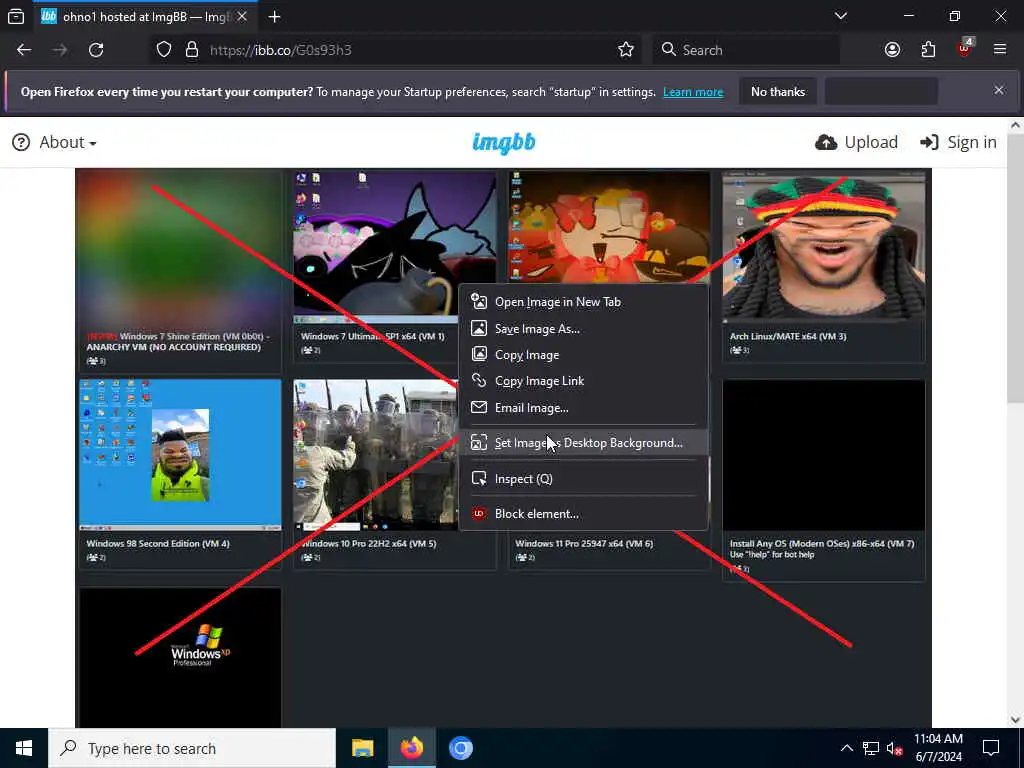
Task: Open the About dropdown menu
Action: (55, 142)
